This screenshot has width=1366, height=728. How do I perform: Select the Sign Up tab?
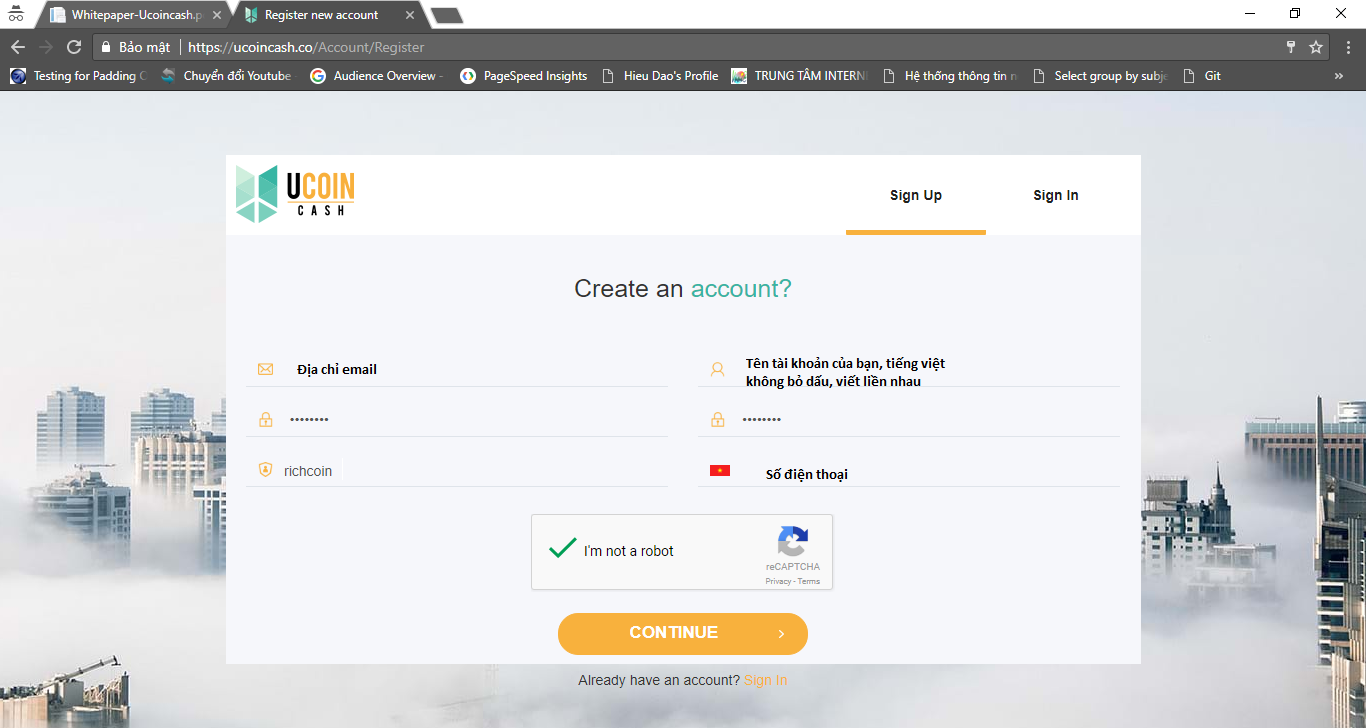click(915, 195)
